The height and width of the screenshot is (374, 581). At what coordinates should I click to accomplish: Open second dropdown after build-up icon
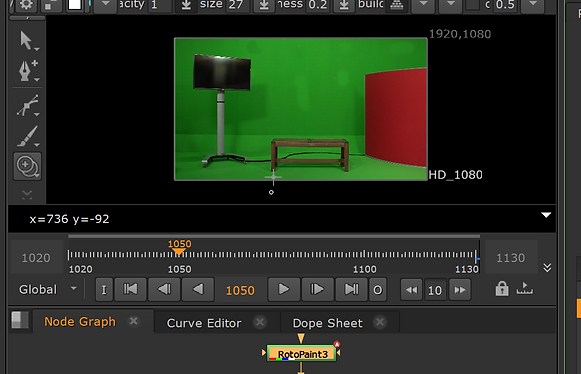(450, 5)
